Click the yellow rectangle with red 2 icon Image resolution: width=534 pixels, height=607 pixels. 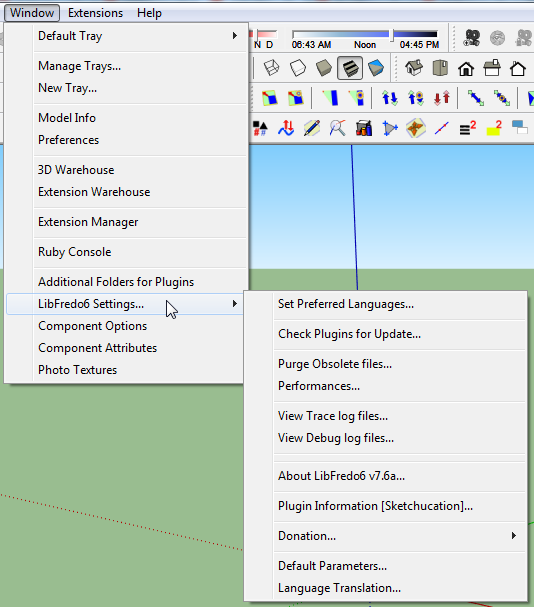(494, 128)
